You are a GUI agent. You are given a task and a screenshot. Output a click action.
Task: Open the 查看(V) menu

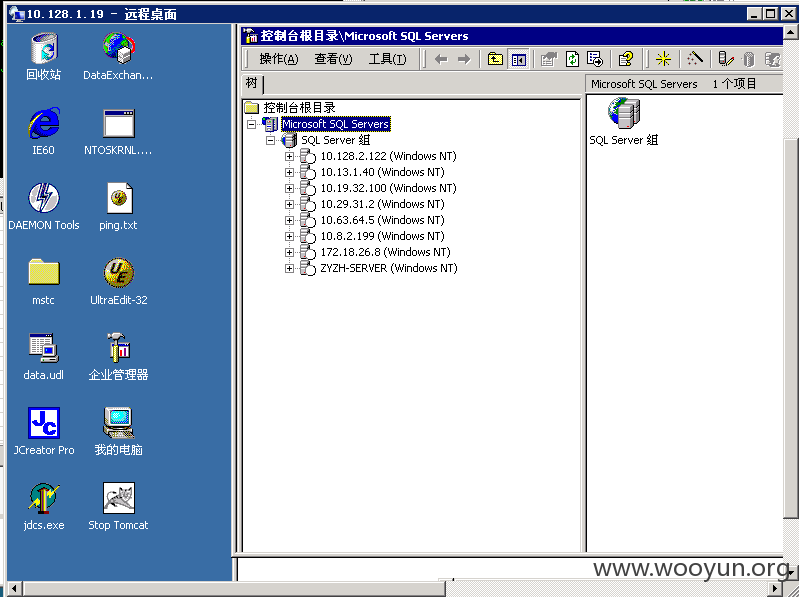[x=333, y=59]
